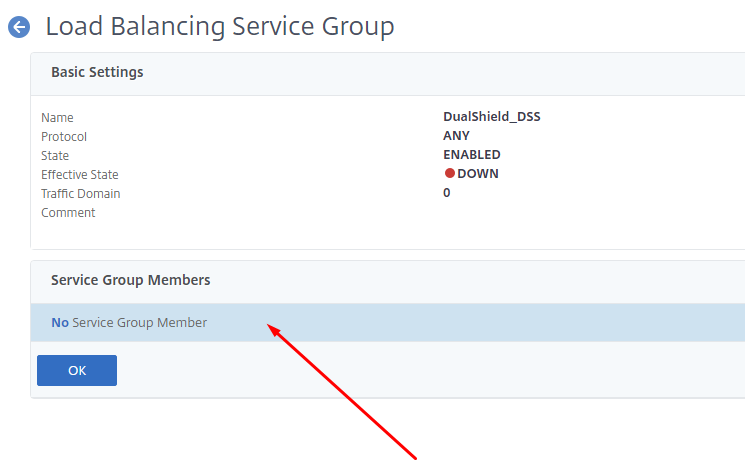Click the Service Group Members header
This screenshot has height=475, width=745.
tap(130, 280)
